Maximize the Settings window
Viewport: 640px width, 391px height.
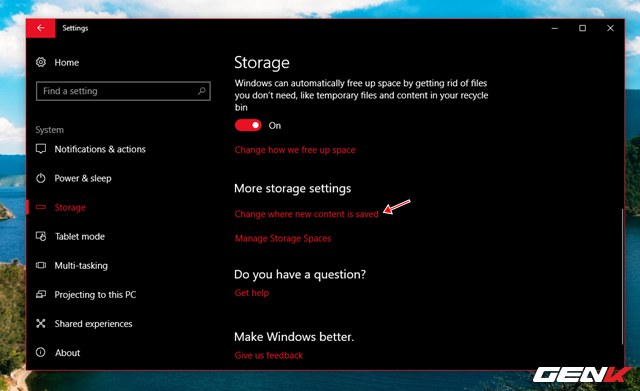pyautogui.click(x=582, y=28)
